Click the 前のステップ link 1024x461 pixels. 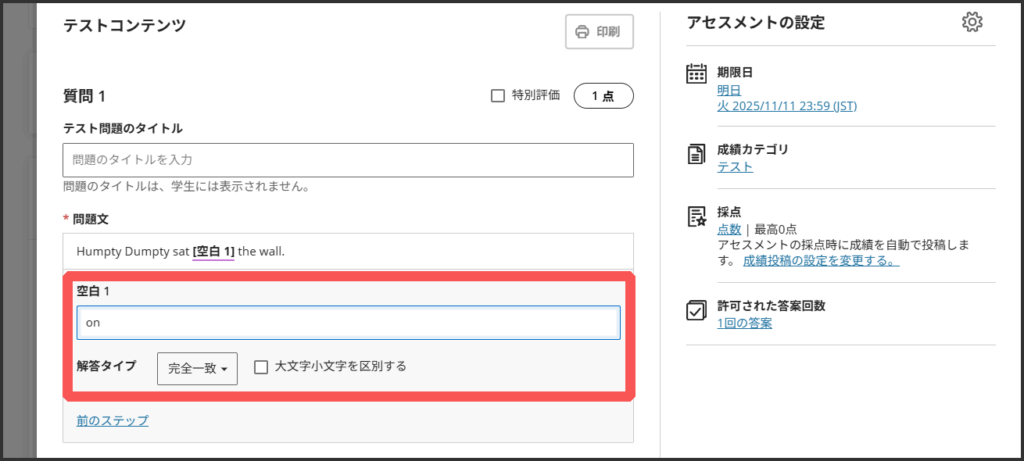[x=112, y=421]
